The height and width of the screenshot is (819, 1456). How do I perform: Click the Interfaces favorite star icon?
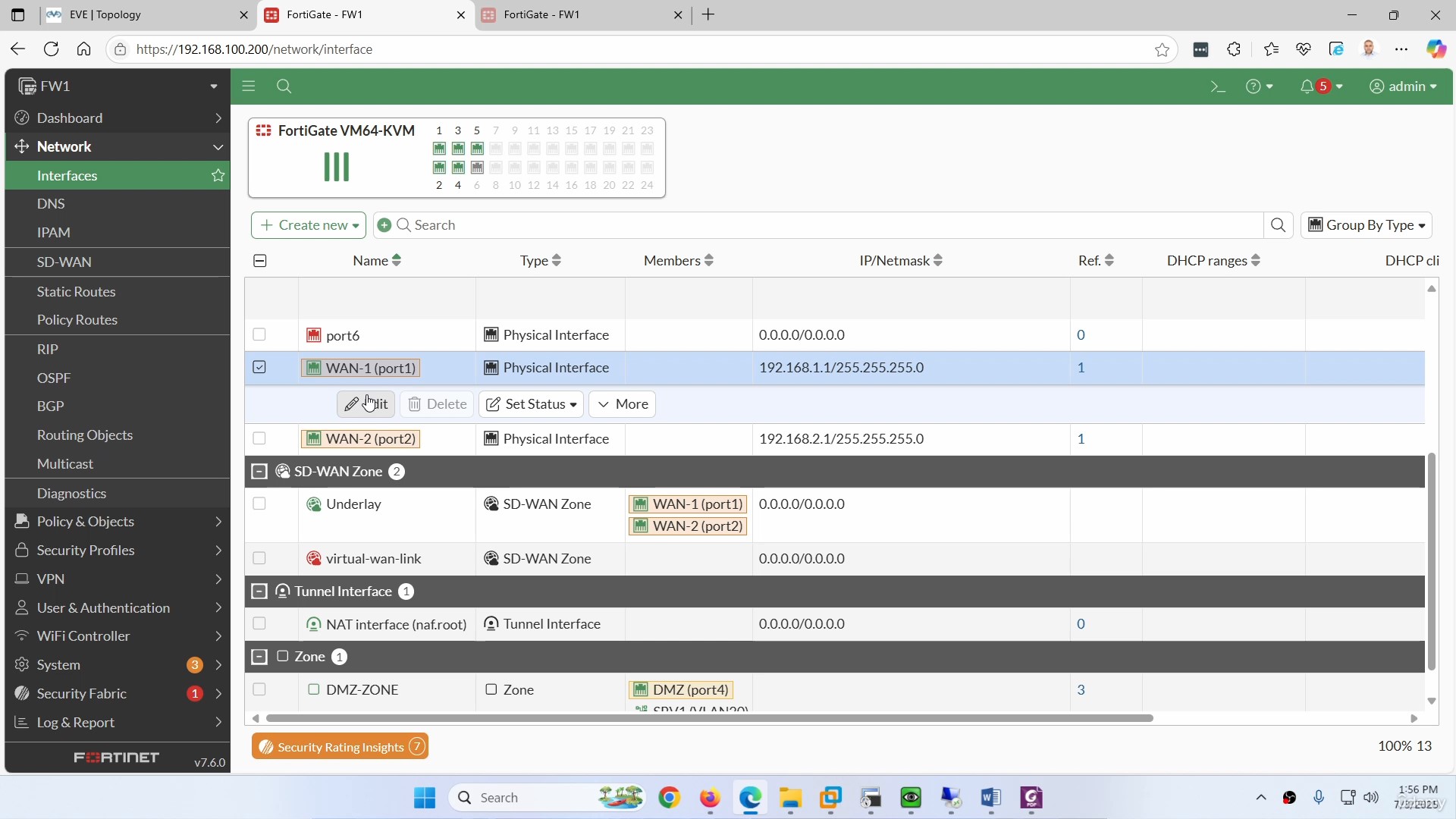point(218,175)
